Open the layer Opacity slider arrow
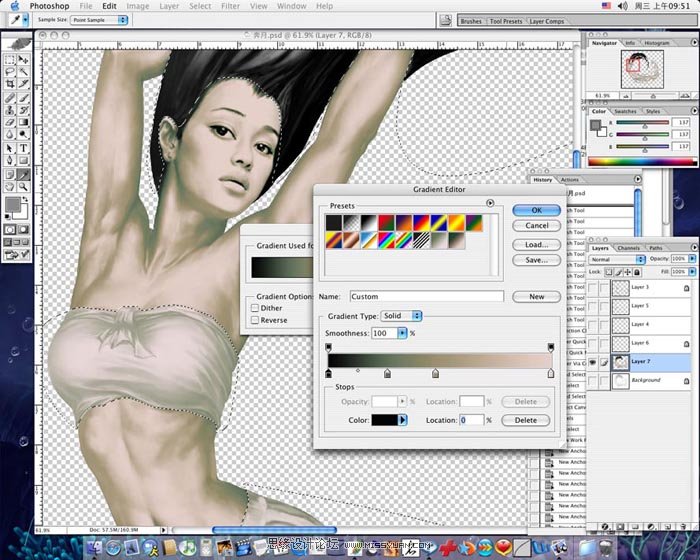700x560 pixels. point(692,259)
